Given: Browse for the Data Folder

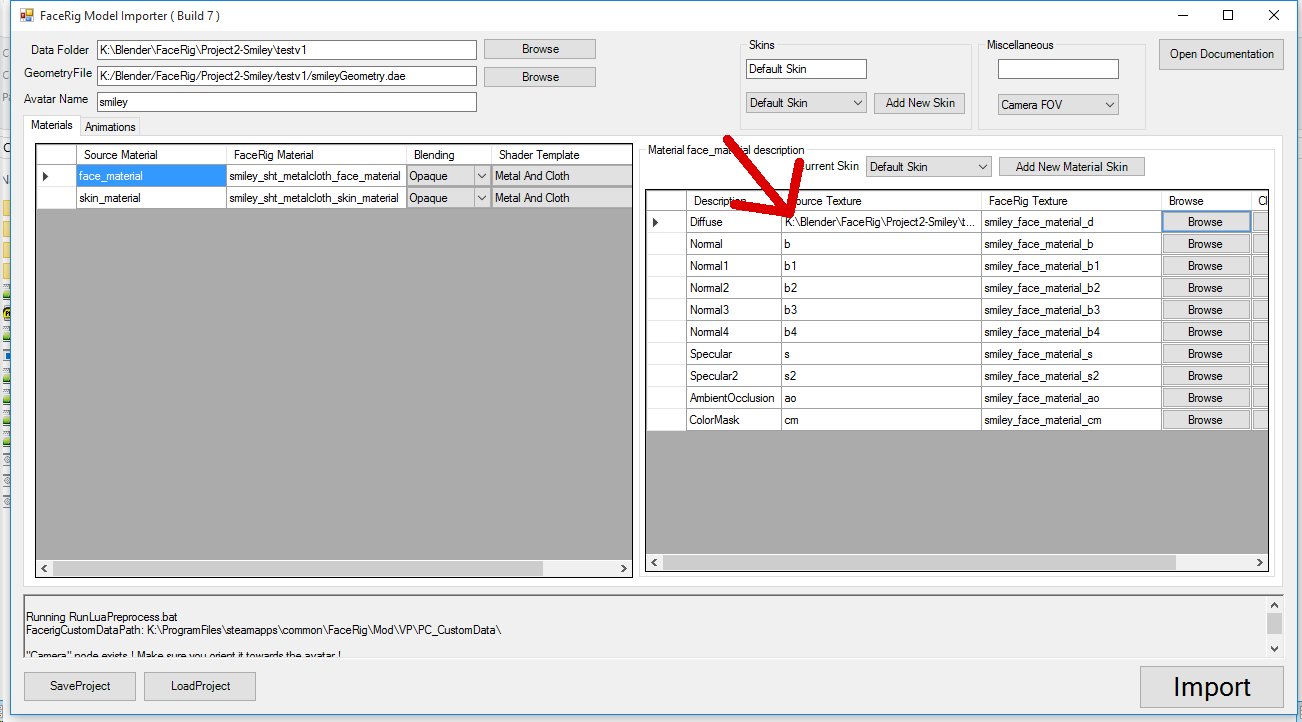Looking at the screenshot, I should pos(540,49).
